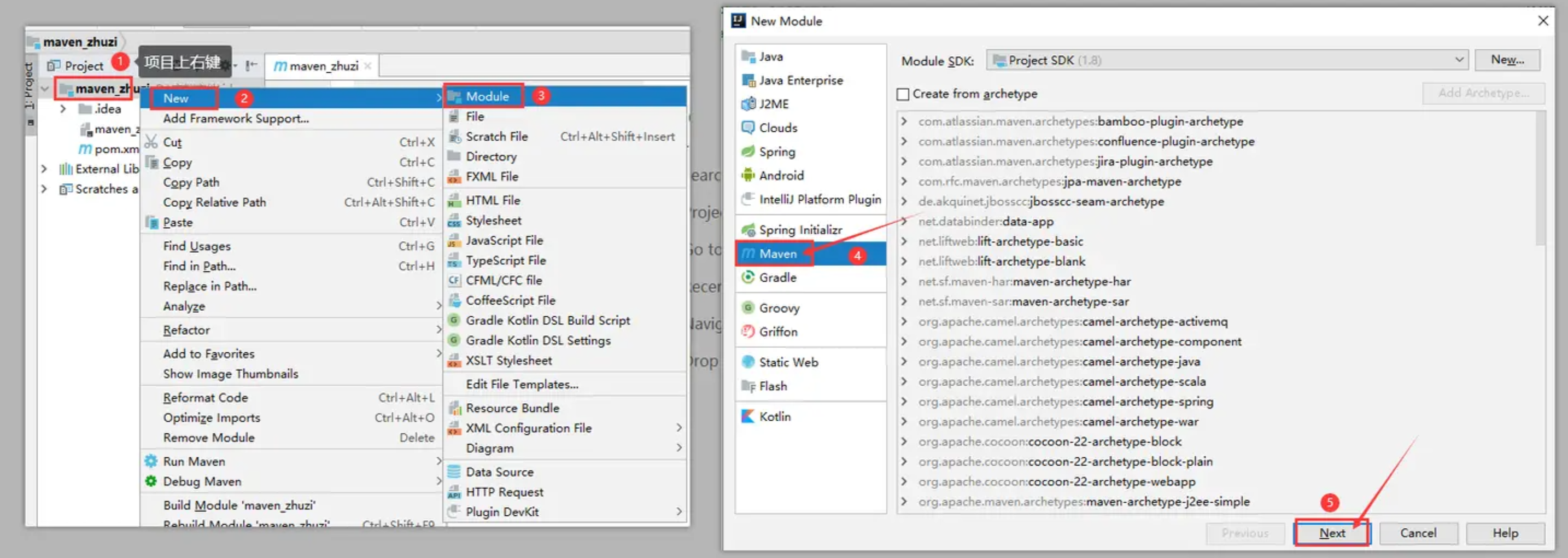Click the Data Source database icon
Screen dimensions: 1568x558
pos(454,472)
